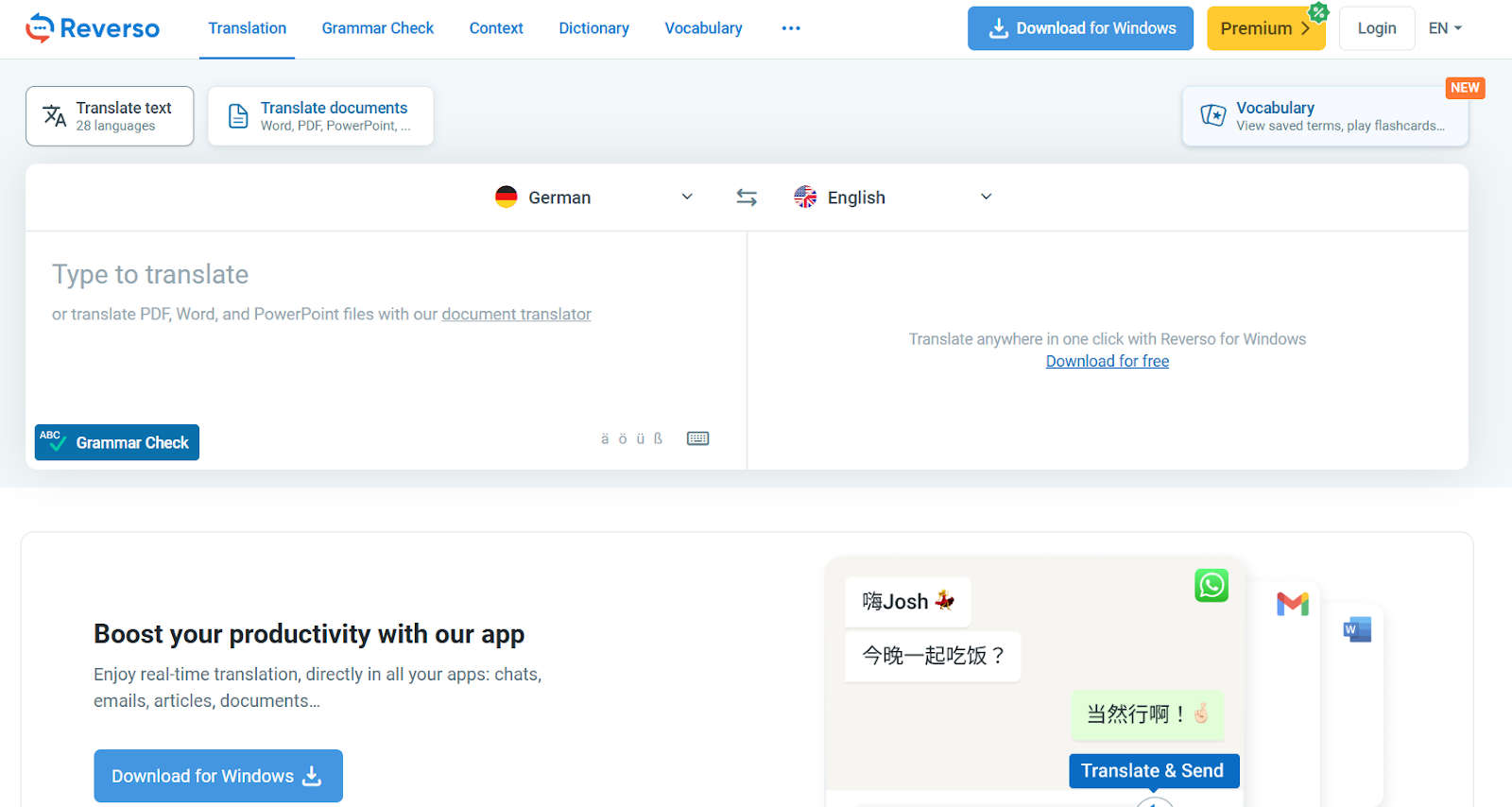
Task: Open Vocabulary in the top navigation
Action: 703,28
